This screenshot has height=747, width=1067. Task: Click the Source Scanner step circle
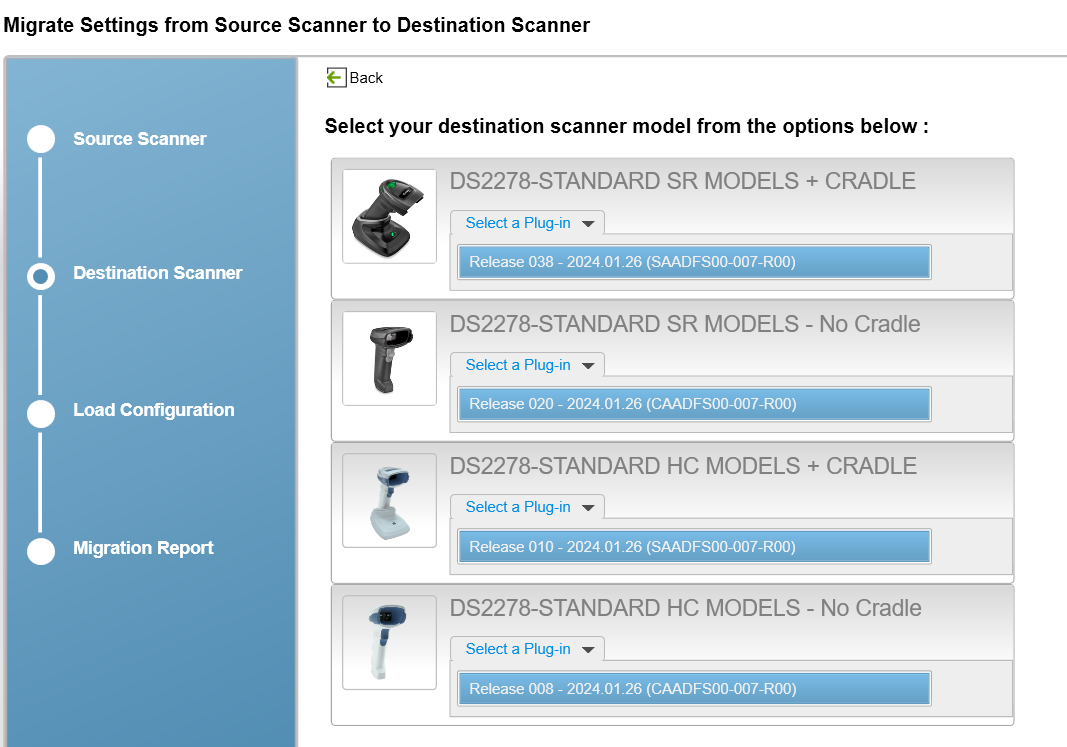click(41, 139)
